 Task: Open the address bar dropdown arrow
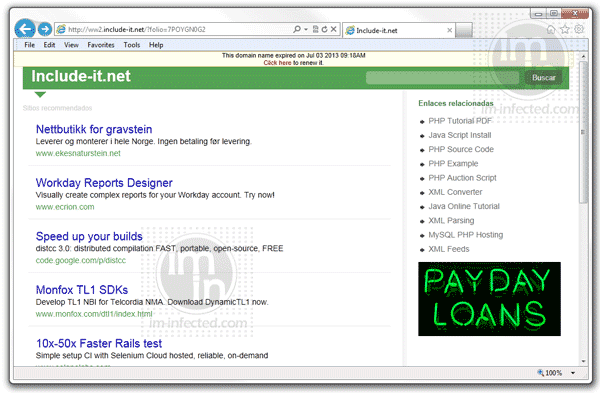tap(306, 29)
